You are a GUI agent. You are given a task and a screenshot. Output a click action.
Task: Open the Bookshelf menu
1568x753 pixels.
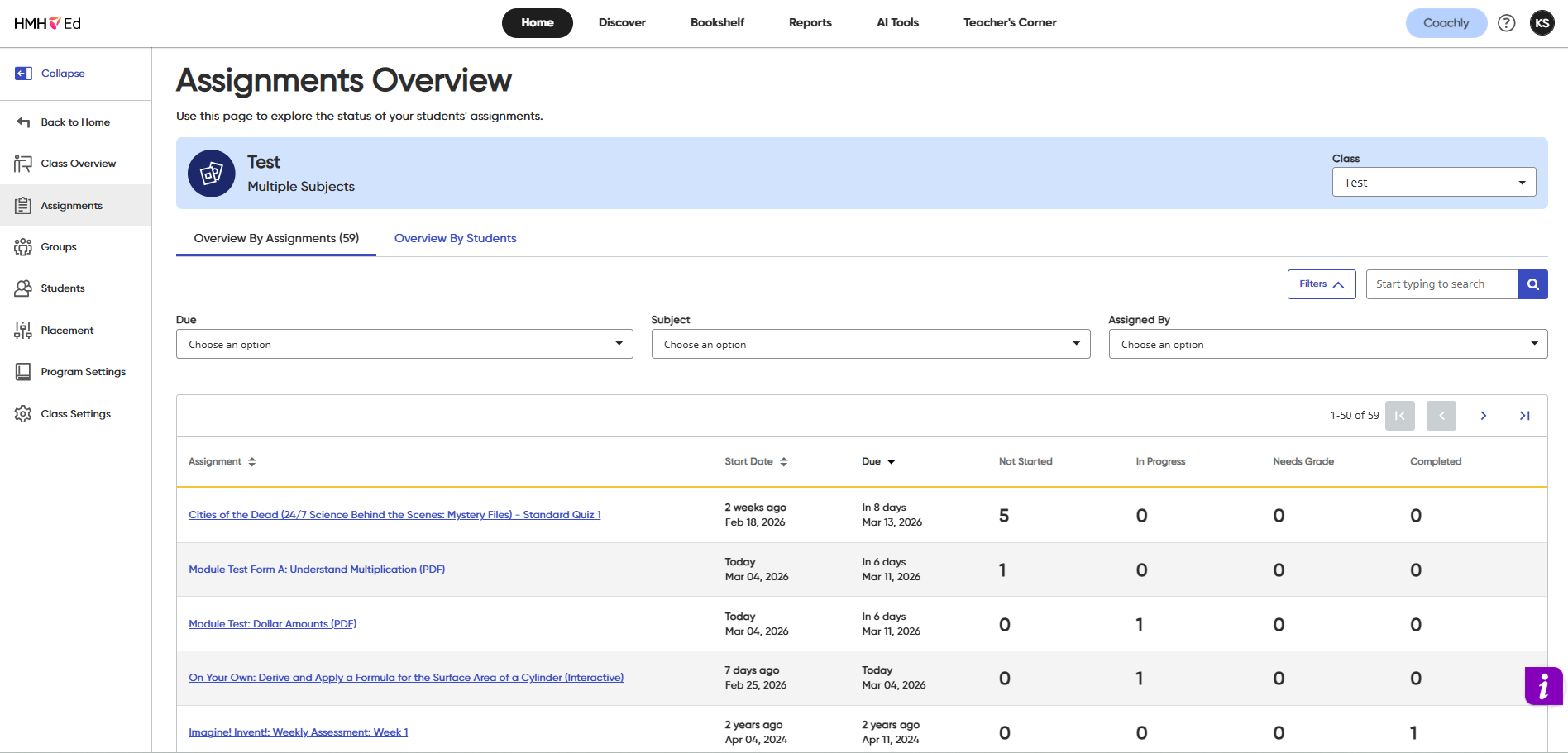pyautogui.click(x=717, y=23)
